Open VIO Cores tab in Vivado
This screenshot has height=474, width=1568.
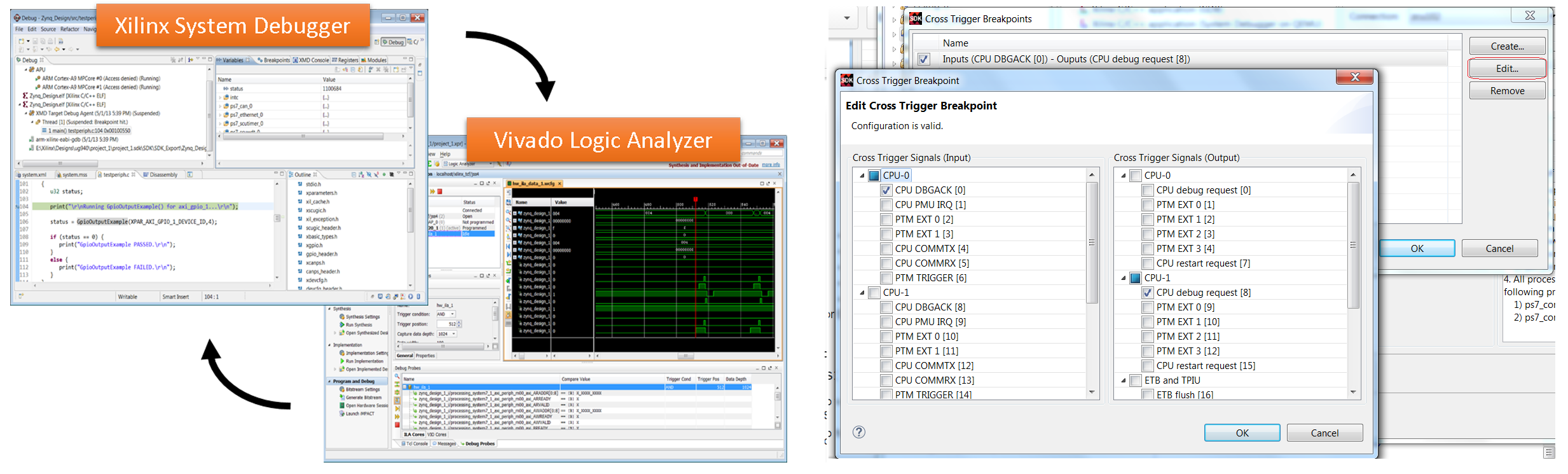[437, 435]
